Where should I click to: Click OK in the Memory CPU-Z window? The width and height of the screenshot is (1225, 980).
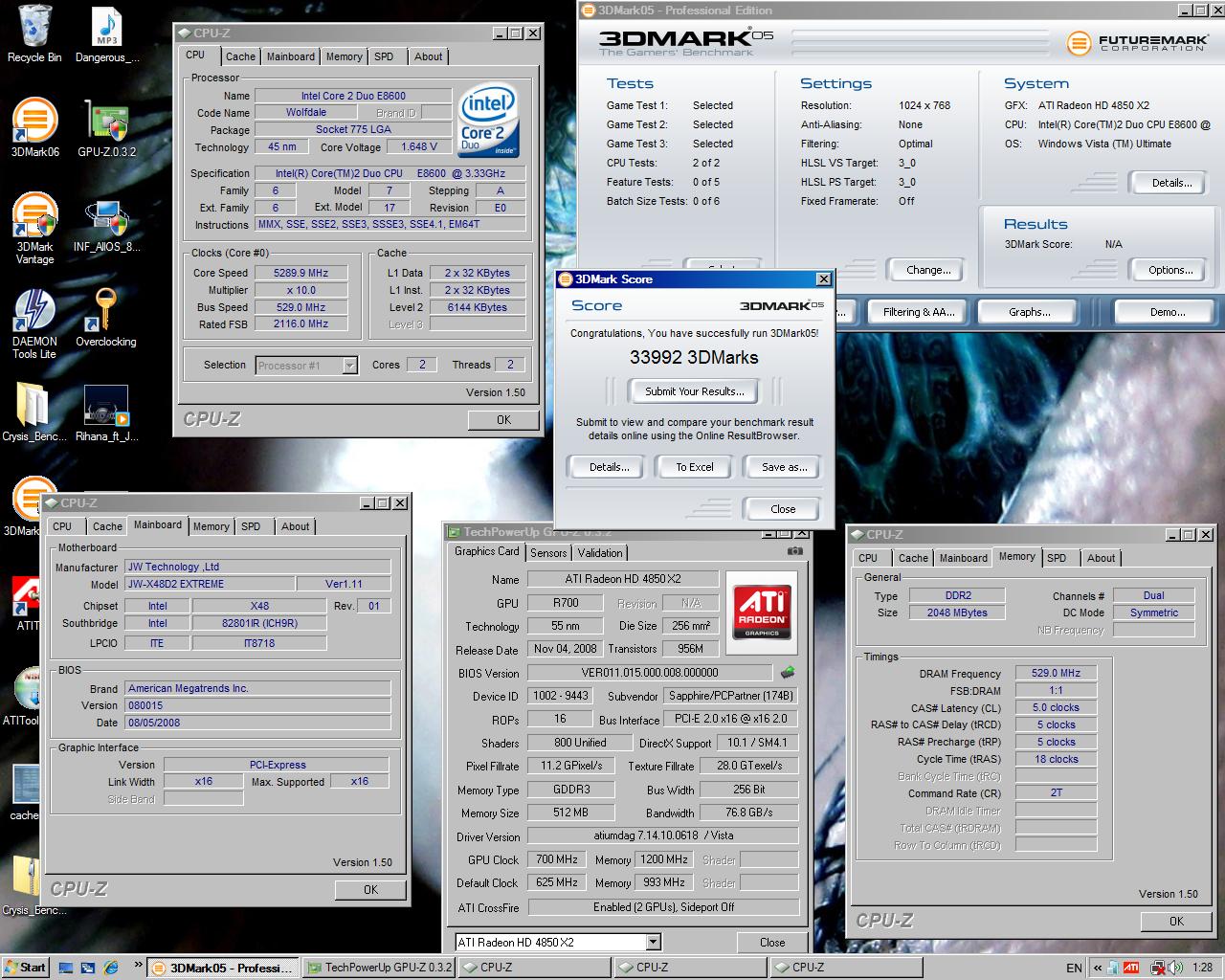click(x=1176, y=921)
